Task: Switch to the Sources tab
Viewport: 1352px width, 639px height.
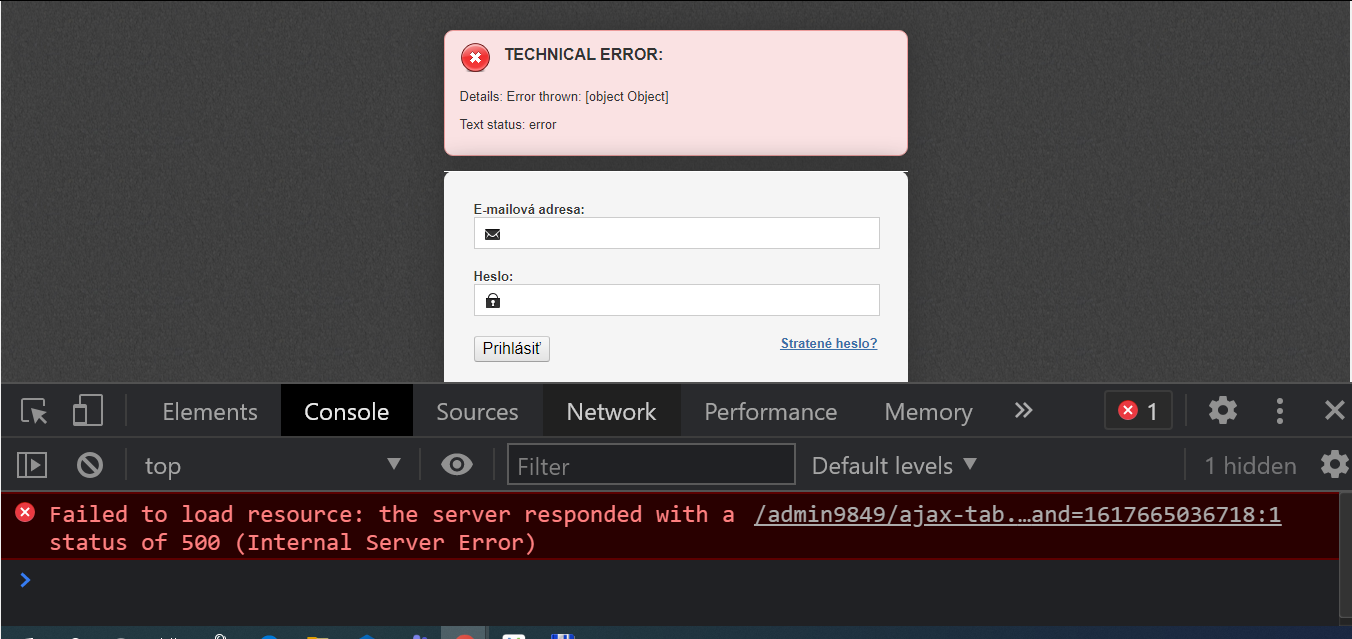Action: click(x=478, y=411)
